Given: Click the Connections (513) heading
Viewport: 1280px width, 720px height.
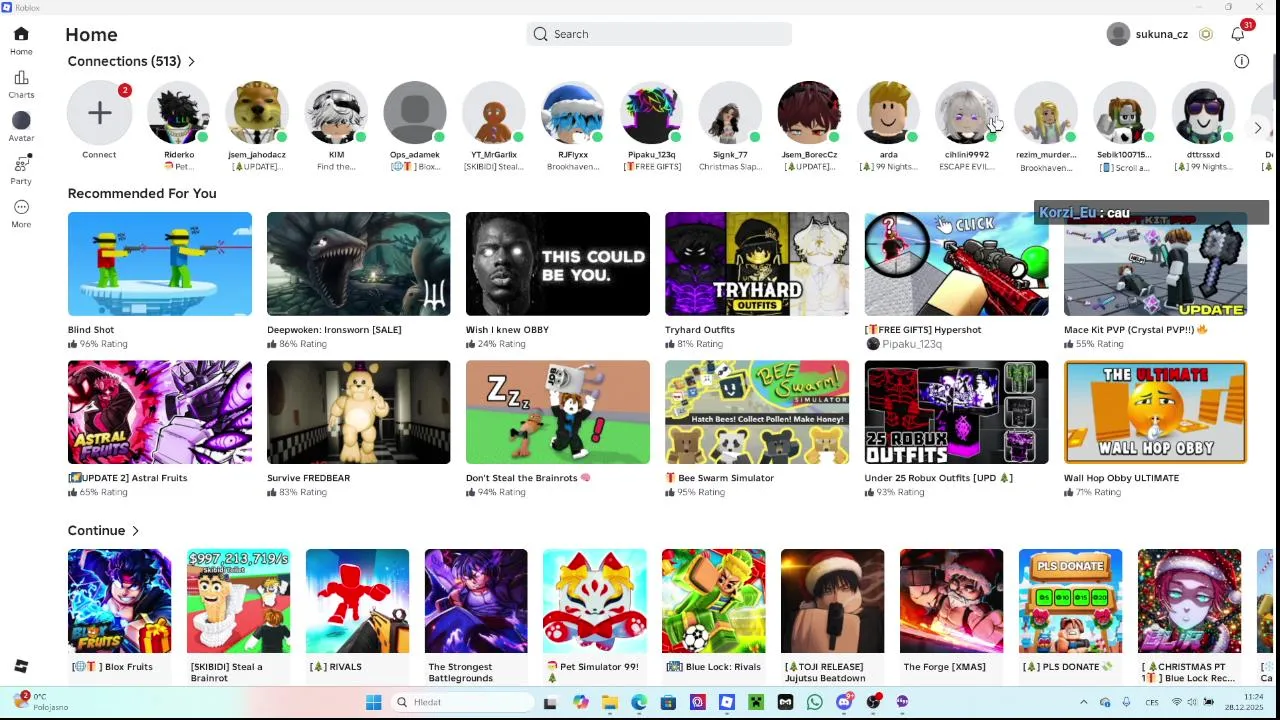Looking at the screenshot, I should (x=124, y=62).
